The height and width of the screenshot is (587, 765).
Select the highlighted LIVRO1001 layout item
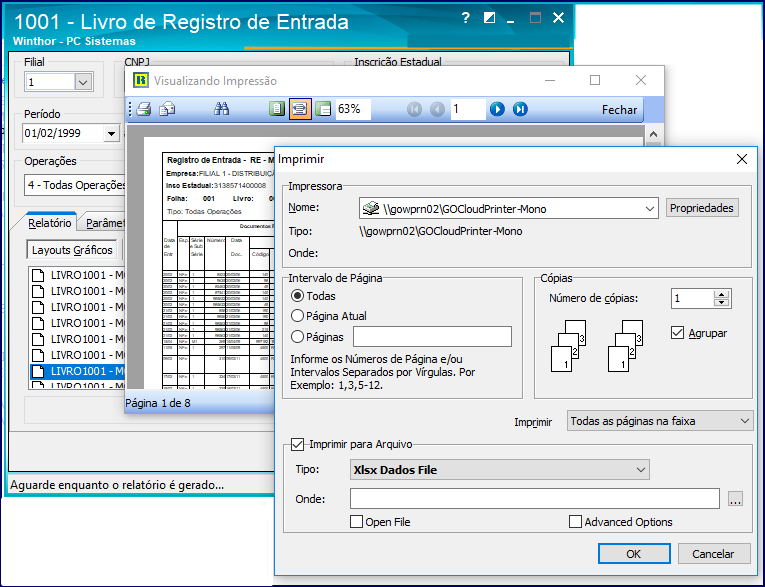77,371
